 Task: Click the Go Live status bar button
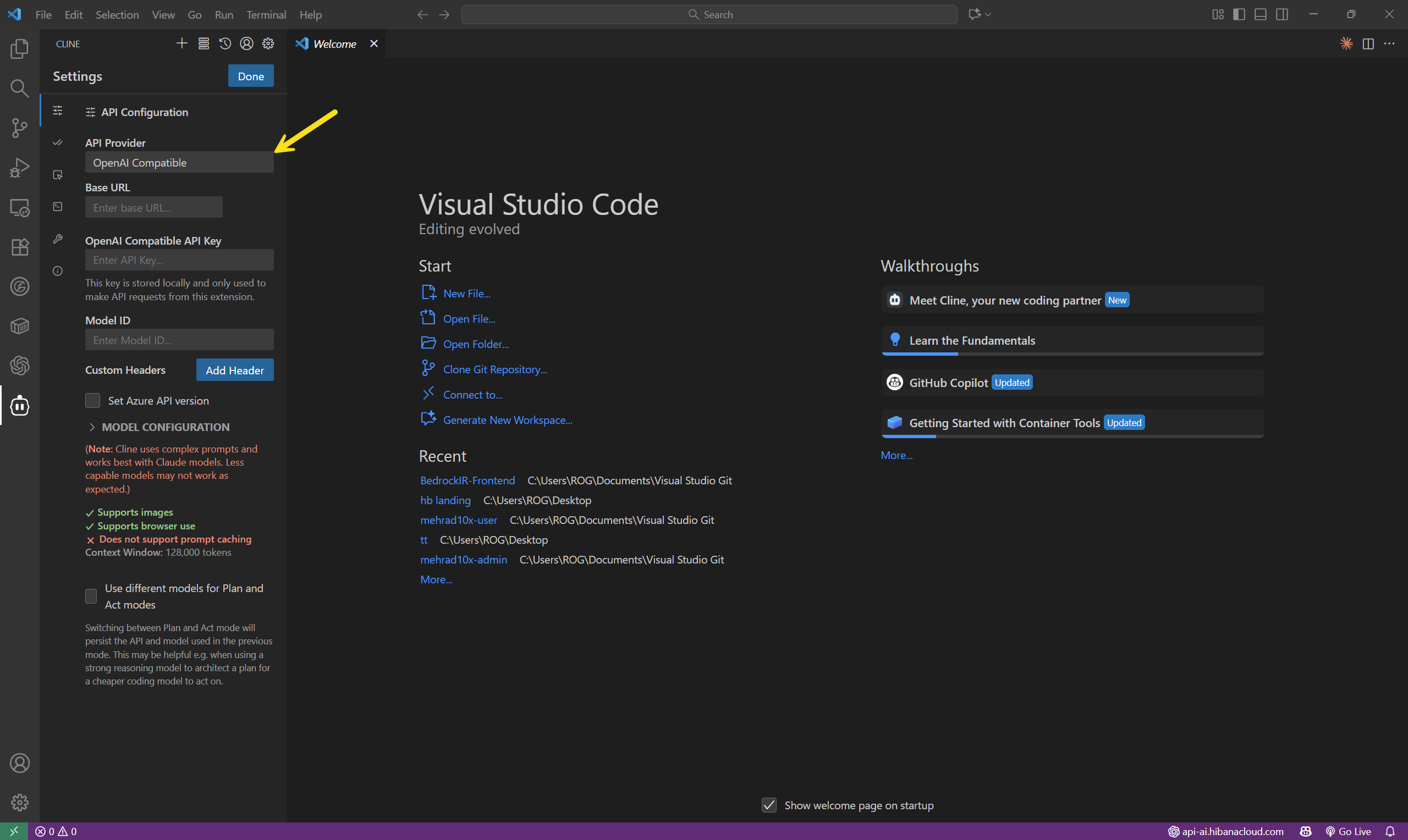tap(1348, 831)
